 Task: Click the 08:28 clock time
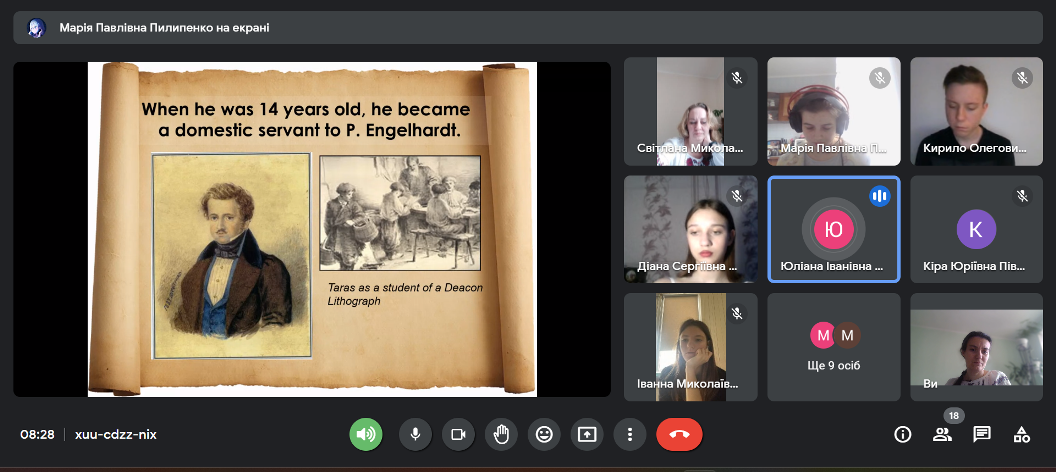[x=37, y=434]
